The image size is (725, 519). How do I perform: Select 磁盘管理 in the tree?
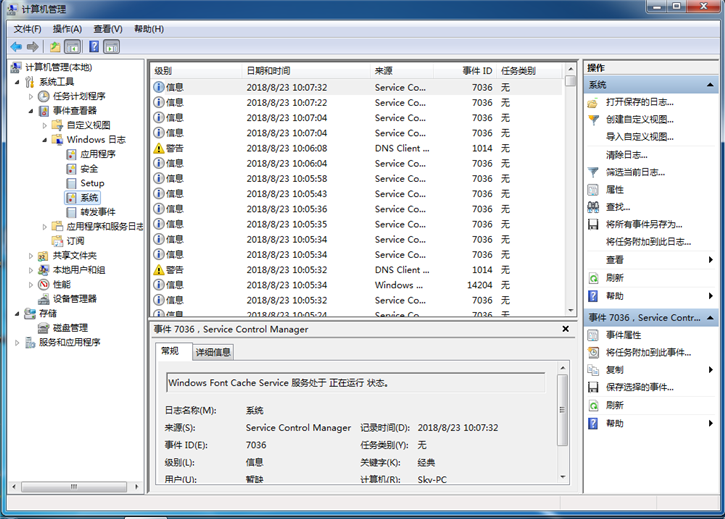point(69,328)
